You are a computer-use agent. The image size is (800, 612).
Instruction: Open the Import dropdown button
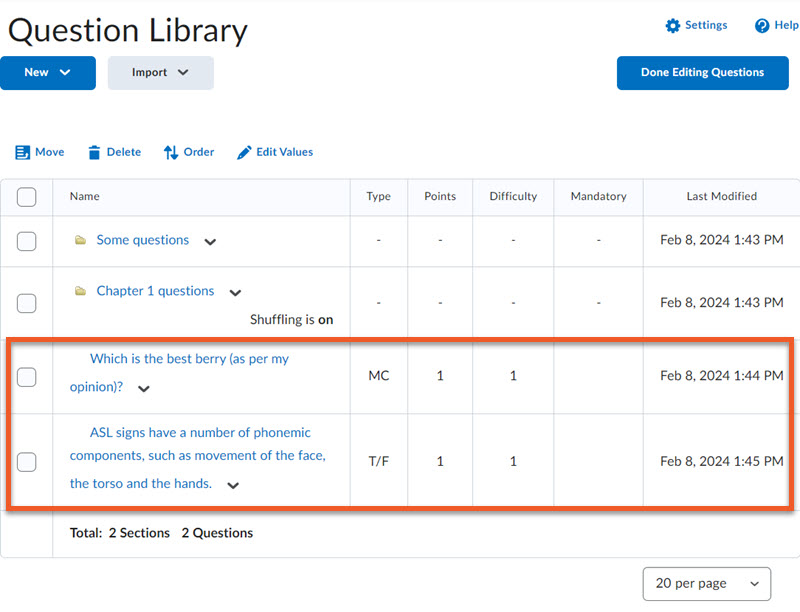(160, 73)
